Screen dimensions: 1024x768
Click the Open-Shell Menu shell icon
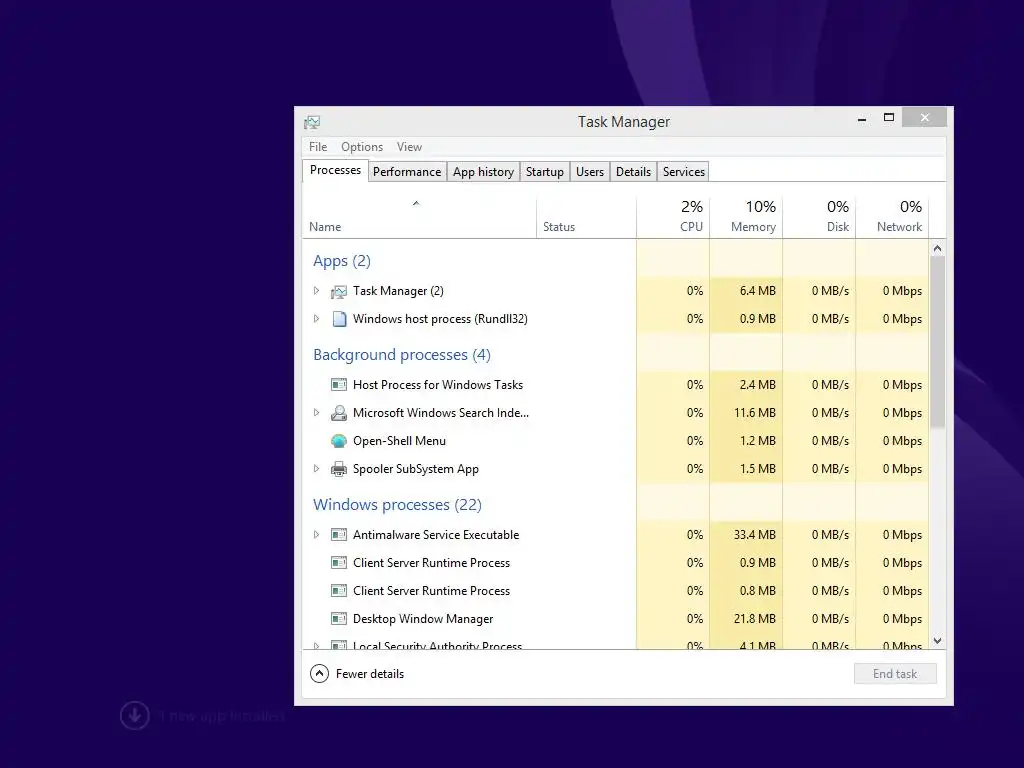(x=339, y=441)
